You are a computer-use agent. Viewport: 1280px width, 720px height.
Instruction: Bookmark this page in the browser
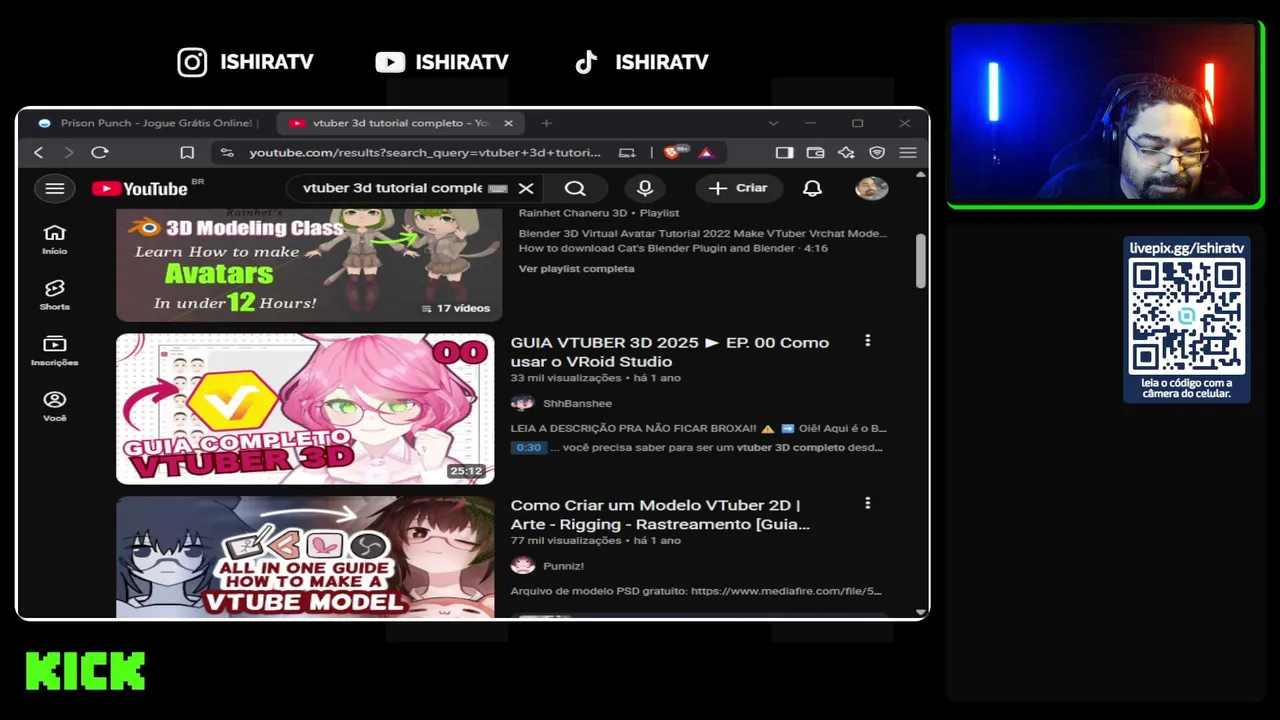click(187, 152)
